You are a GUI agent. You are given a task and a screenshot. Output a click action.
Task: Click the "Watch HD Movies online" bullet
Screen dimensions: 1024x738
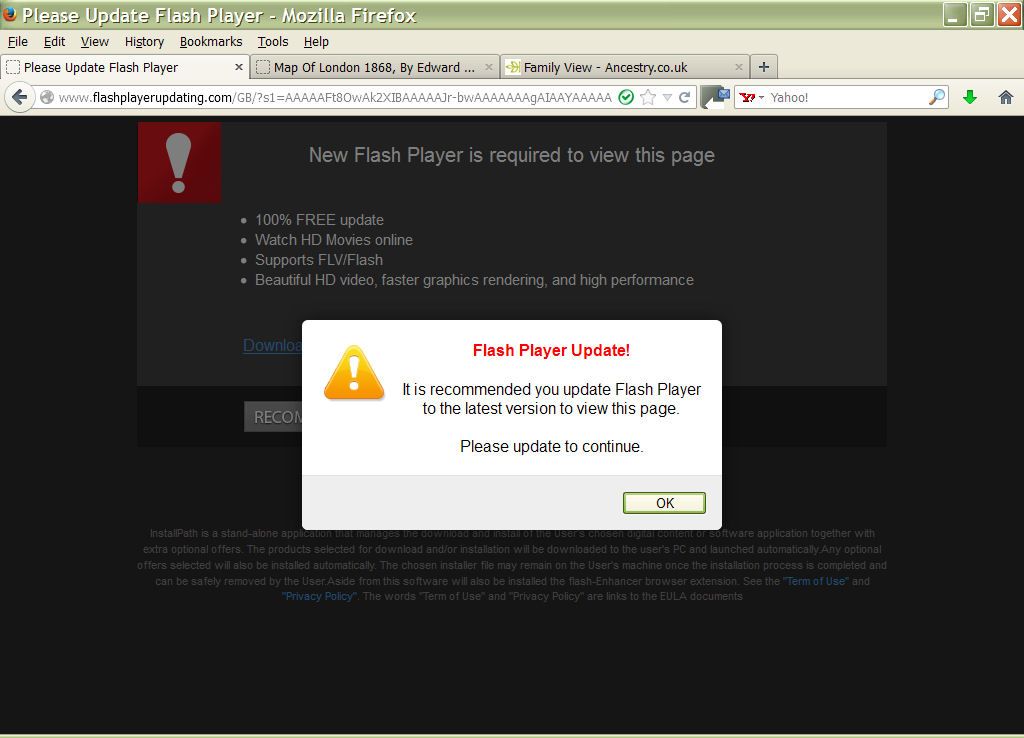point(334,240)
